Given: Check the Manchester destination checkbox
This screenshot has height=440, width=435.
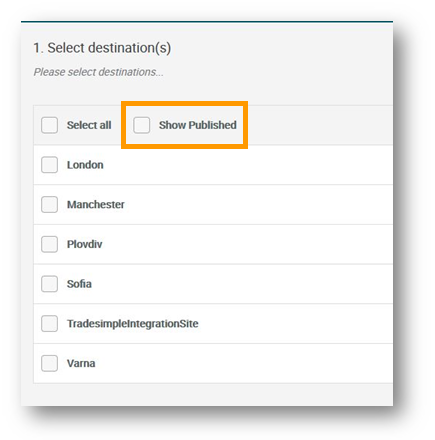Looking at the screenshot, I should 49,204.
